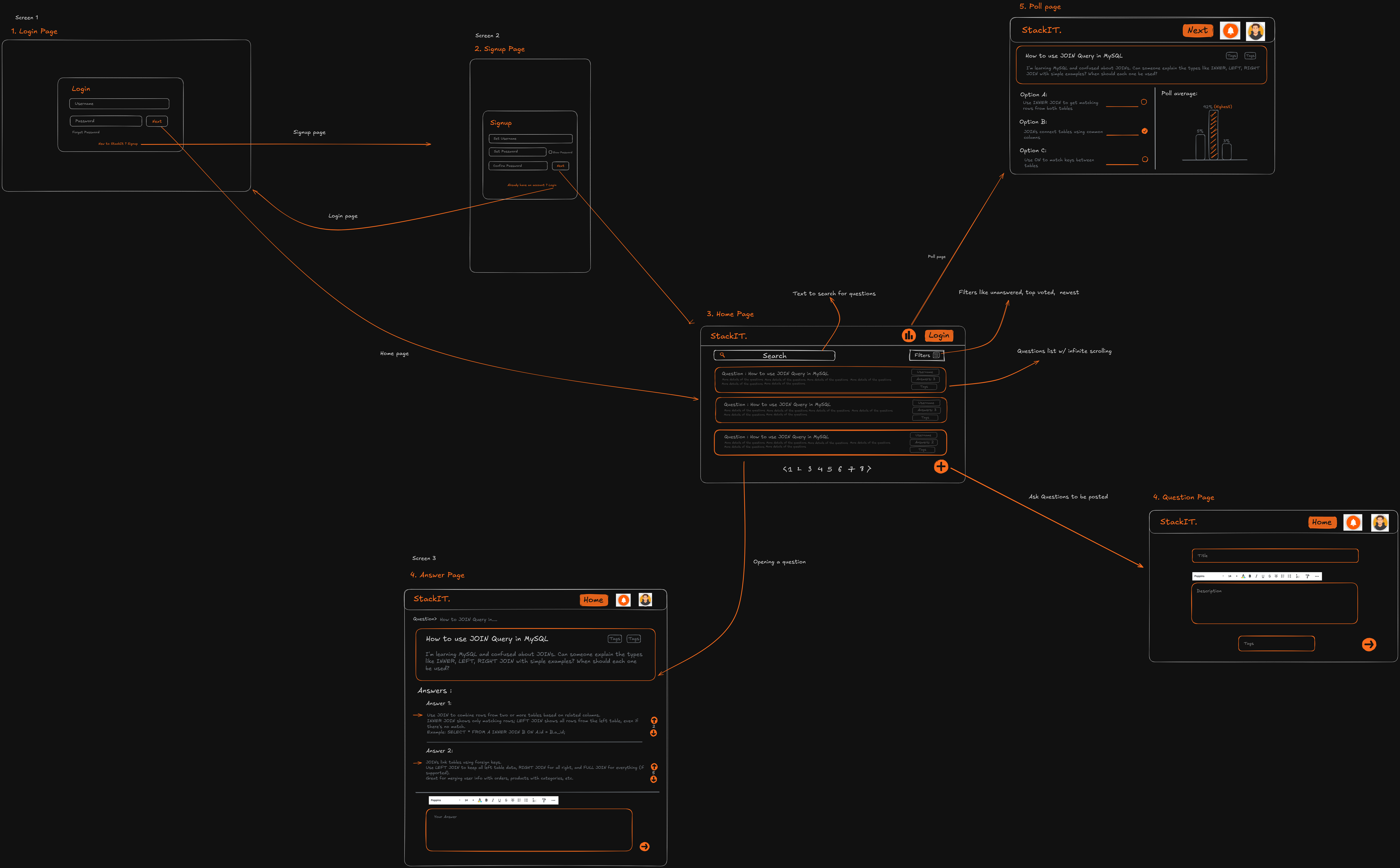This screenshot has height=868, width=1400.
Task: Downvote Answer 2 with the down arrow
Action: click(654, 780)
